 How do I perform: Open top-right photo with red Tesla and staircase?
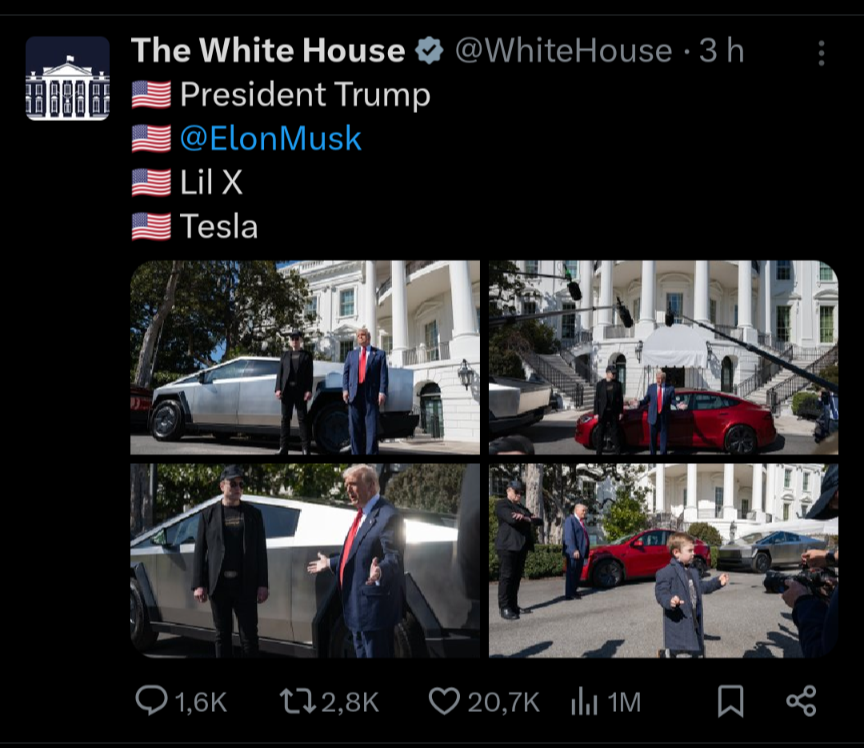(x=663, y=358)
